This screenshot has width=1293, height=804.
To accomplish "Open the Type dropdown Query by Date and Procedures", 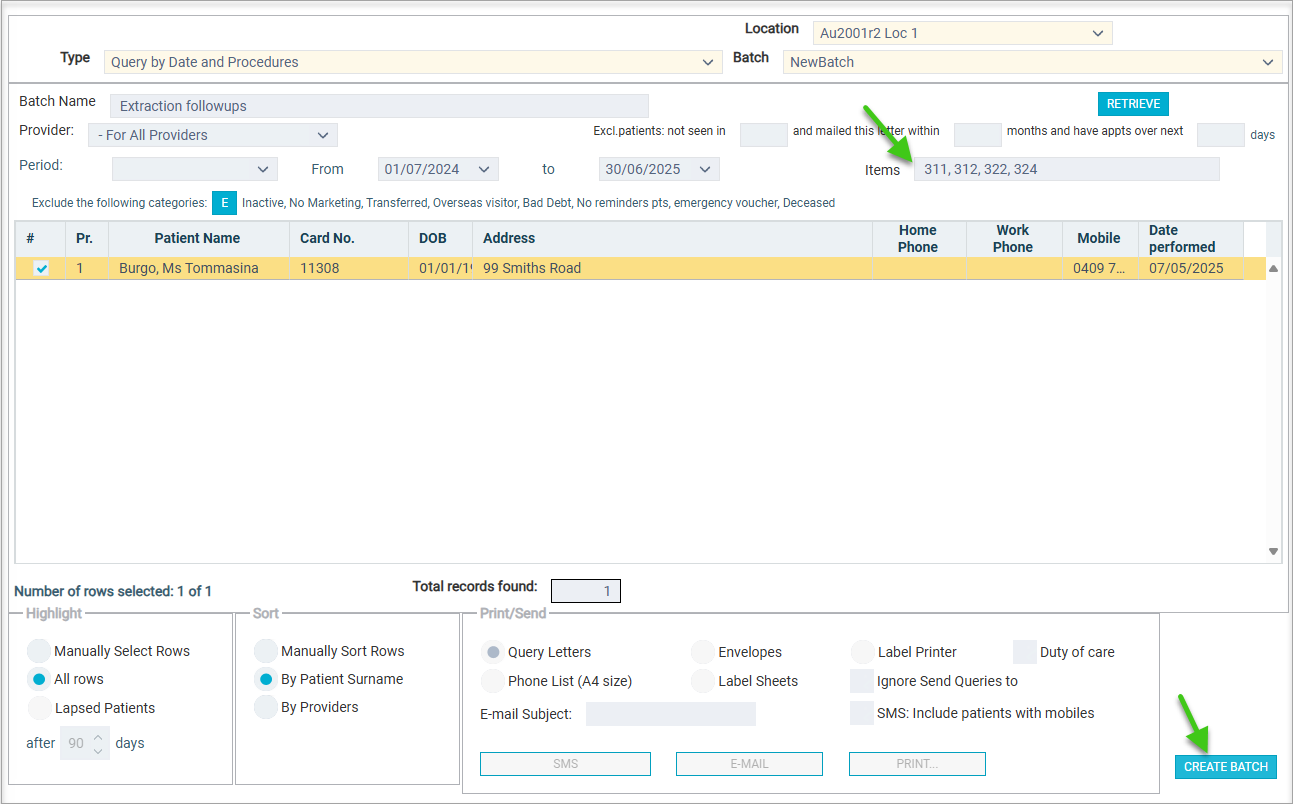I will 413,62.
